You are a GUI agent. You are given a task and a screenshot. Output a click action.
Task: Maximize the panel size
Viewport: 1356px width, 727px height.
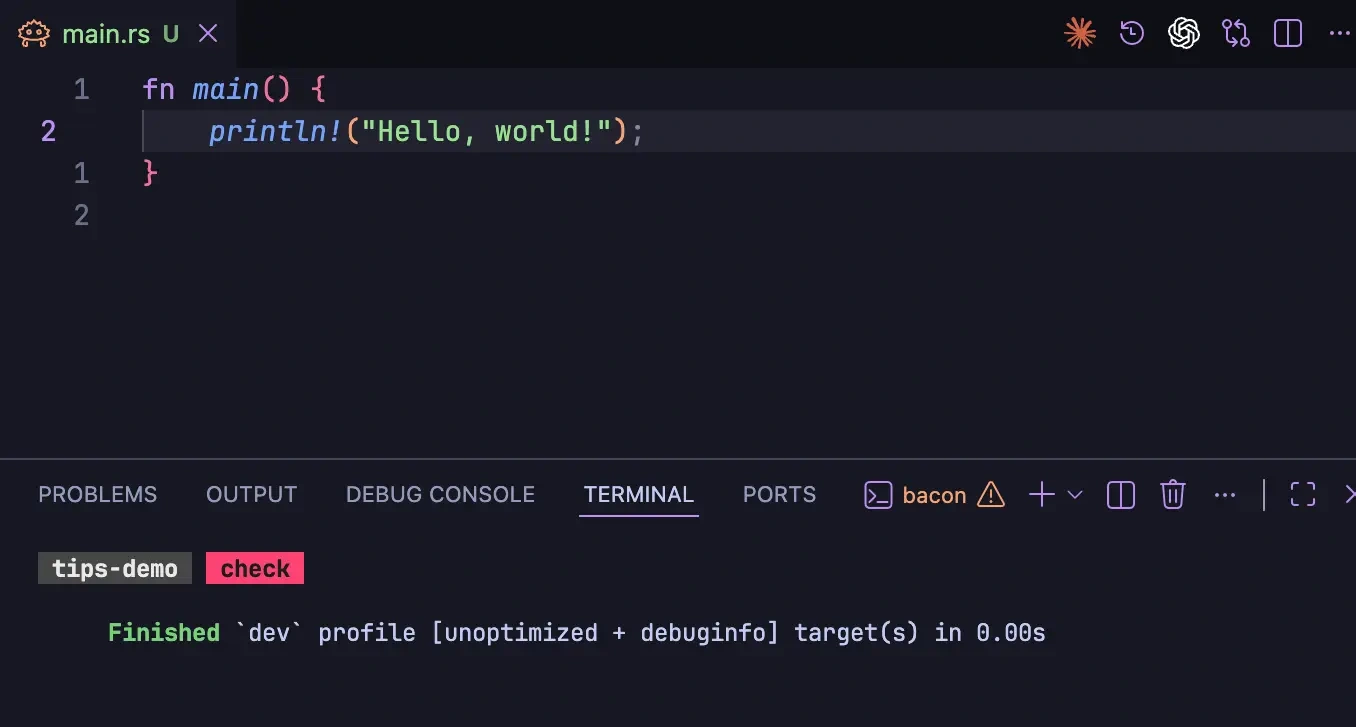coord(1303,495)
